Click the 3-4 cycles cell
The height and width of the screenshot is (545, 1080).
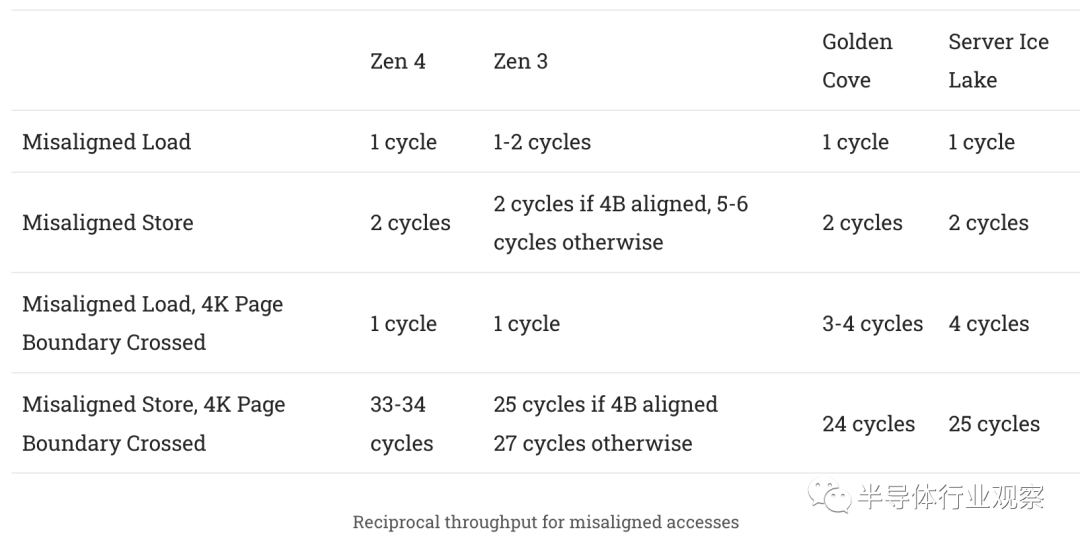coord(872,324)
